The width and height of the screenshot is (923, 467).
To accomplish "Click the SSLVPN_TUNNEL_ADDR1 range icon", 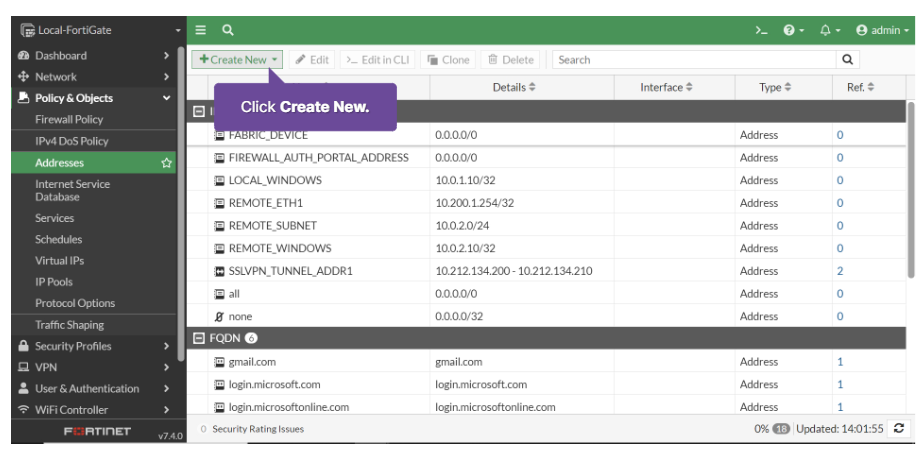I will point(219,271).
